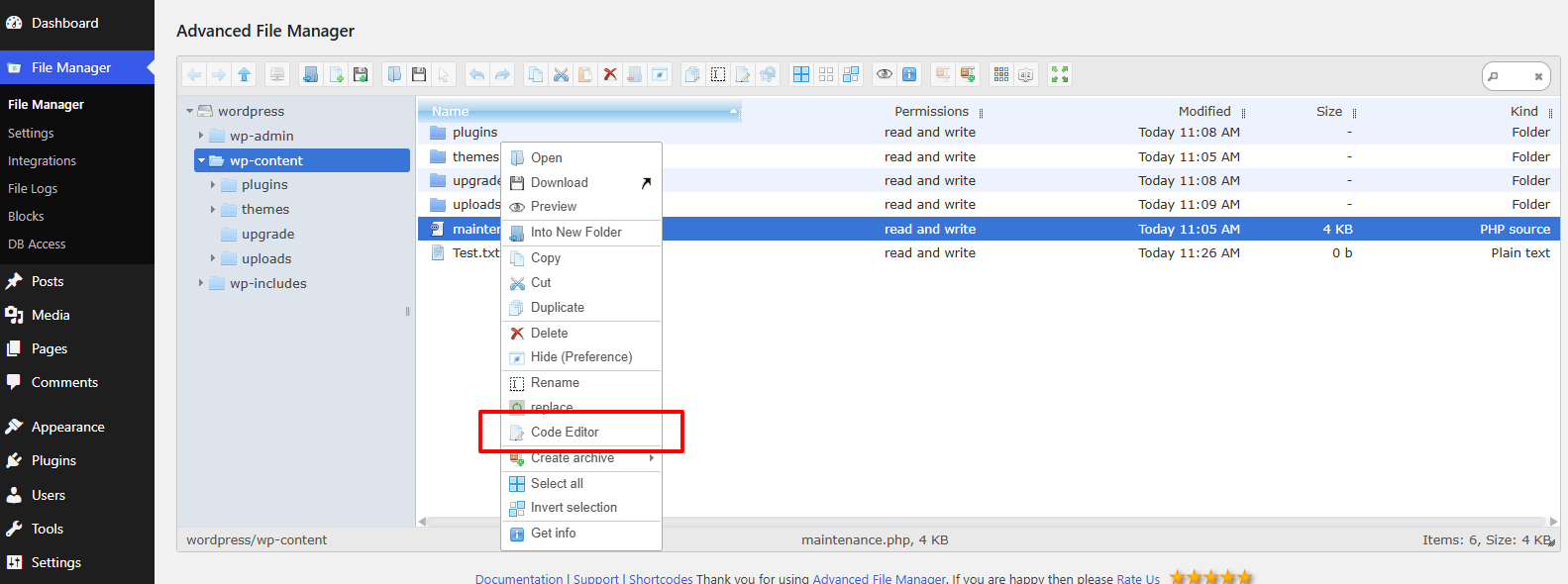The image size is (1568, 584).
Task: Expand the themes subfolder in tree
Action: click(213, 209)
